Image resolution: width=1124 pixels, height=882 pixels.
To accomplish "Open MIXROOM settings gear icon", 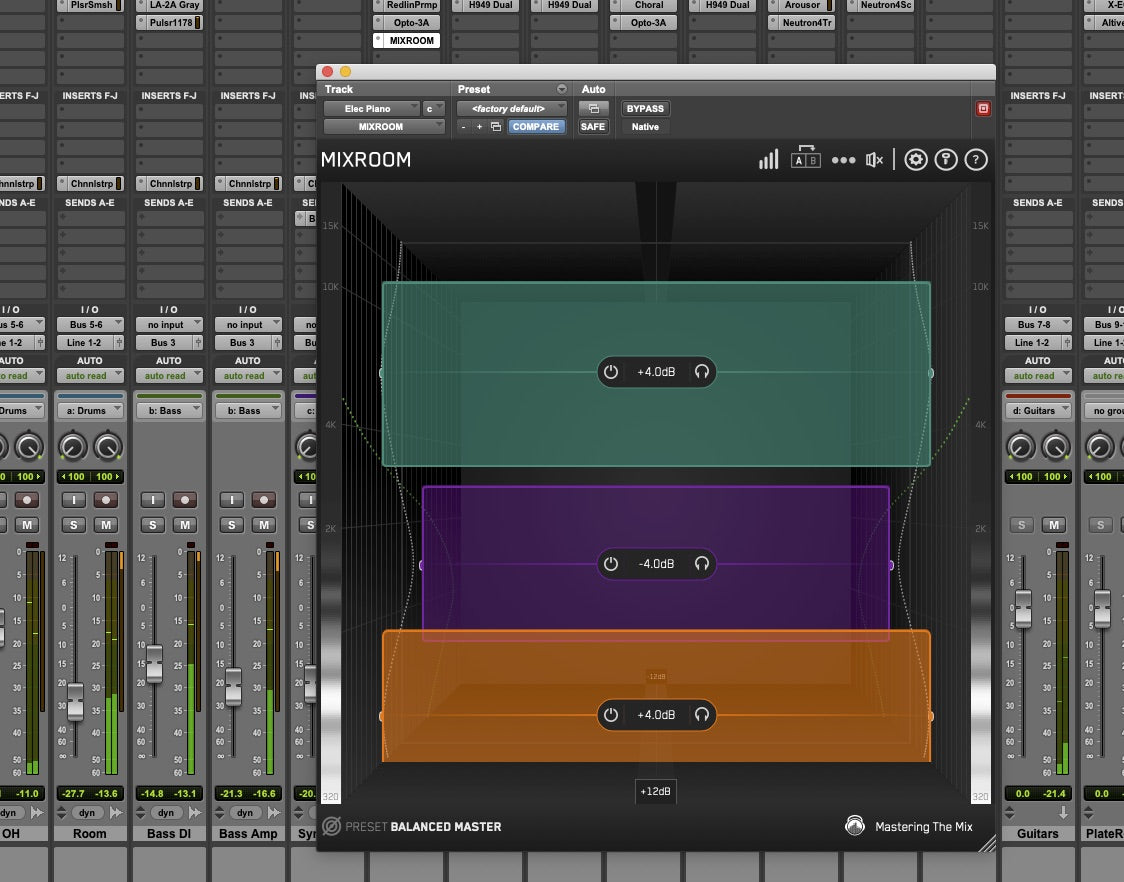I will pyautogui.click(x=915, y=159).
